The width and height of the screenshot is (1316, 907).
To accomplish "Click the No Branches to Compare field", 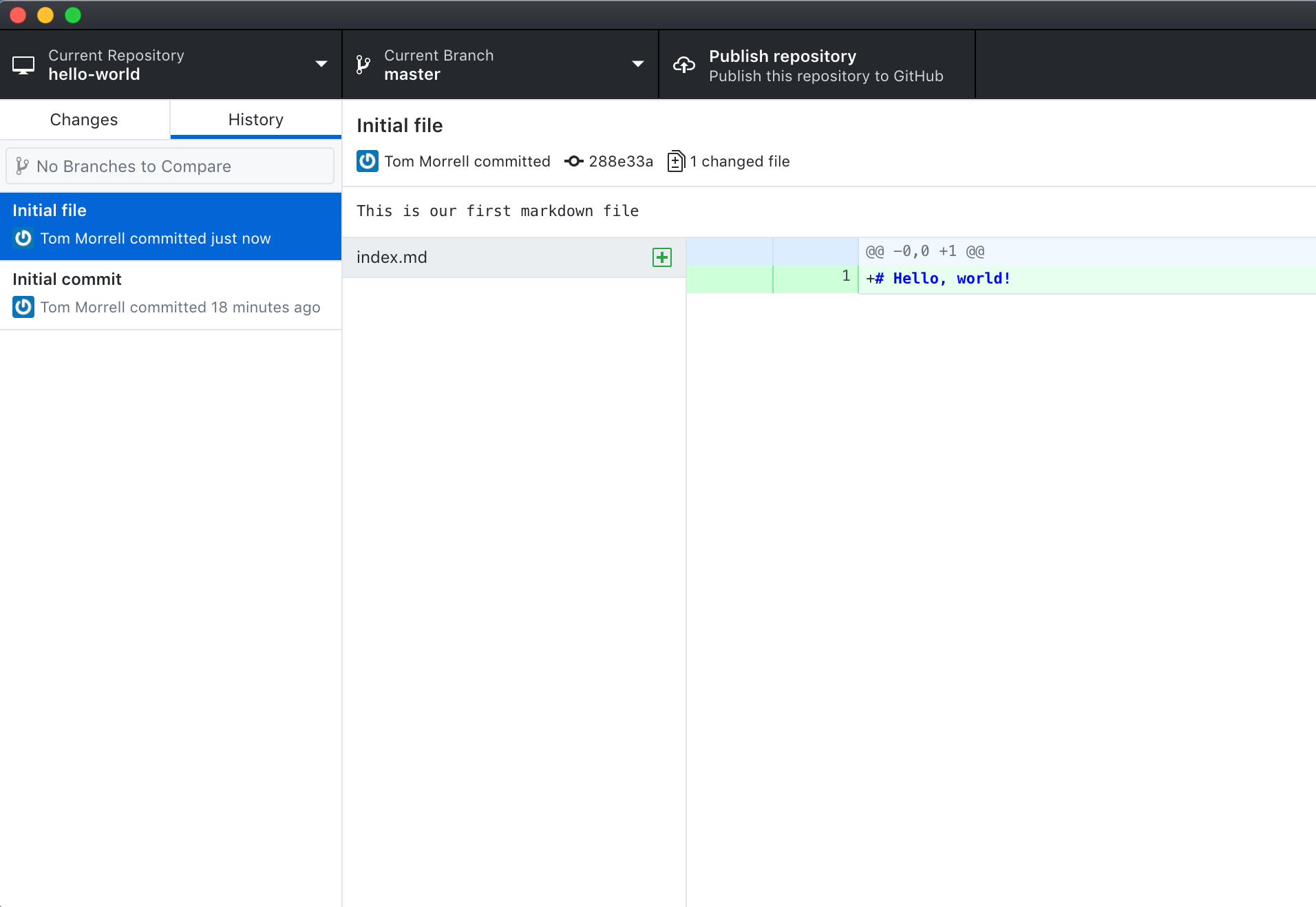I will pyautogui.click(x=169, y=166).
